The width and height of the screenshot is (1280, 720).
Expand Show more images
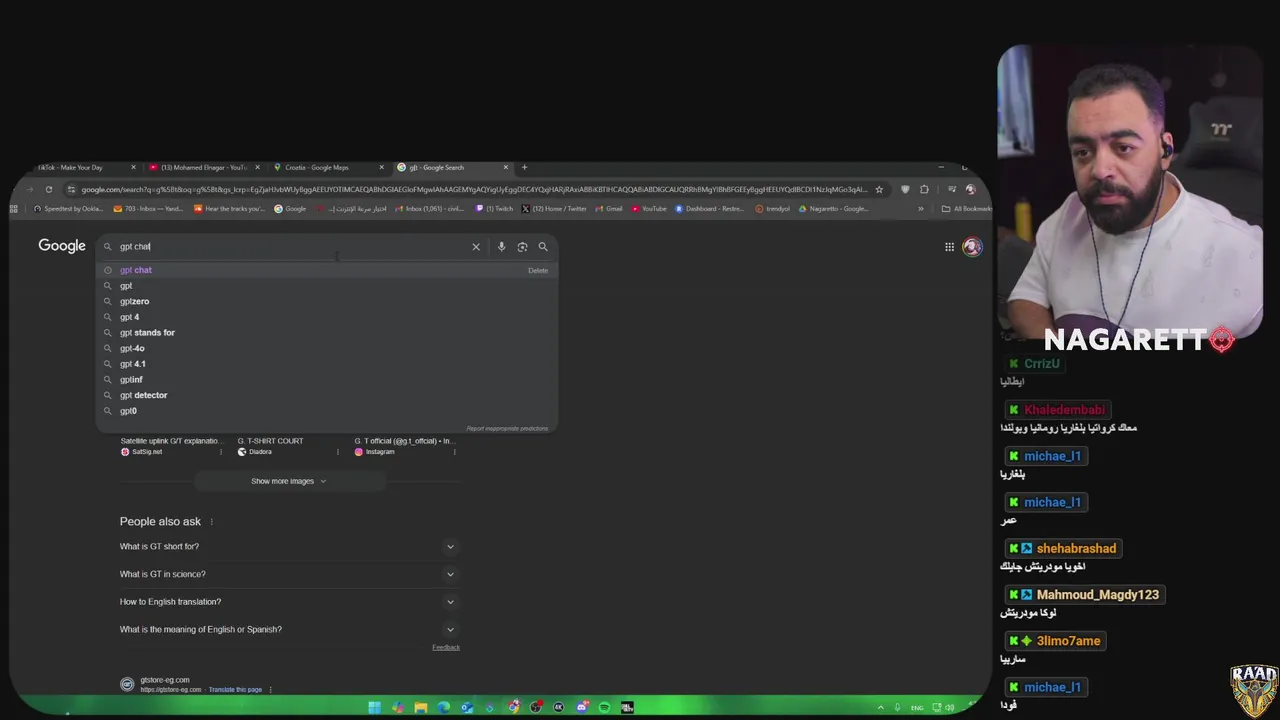(x=289, y=481)
